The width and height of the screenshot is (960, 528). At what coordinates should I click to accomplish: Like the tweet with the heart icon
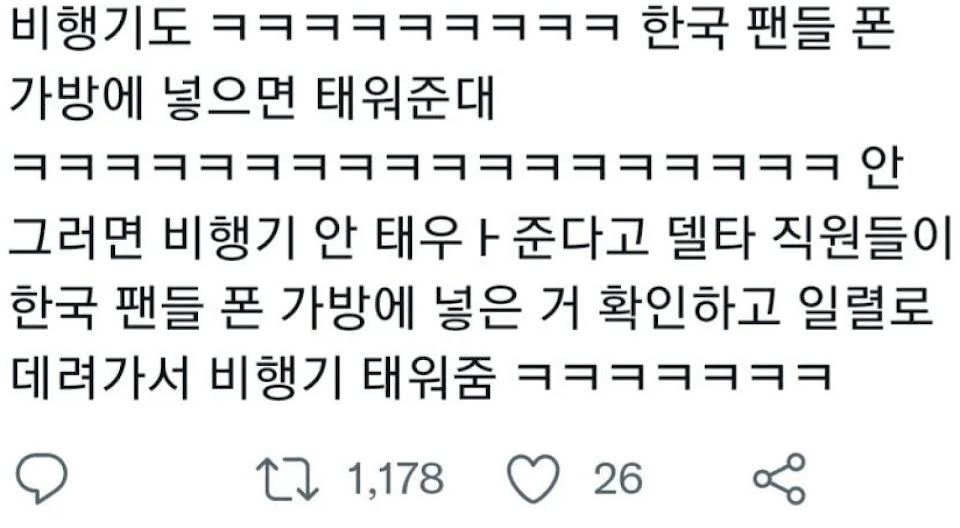(x=534, y=479)
